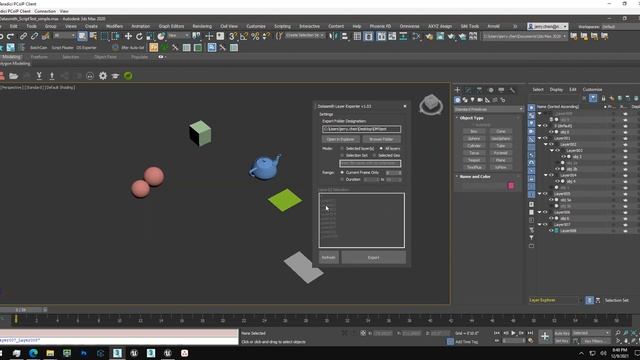Toggle visibility eye of Layer005
Screen dimensions: 640x360
coord(545,194)
